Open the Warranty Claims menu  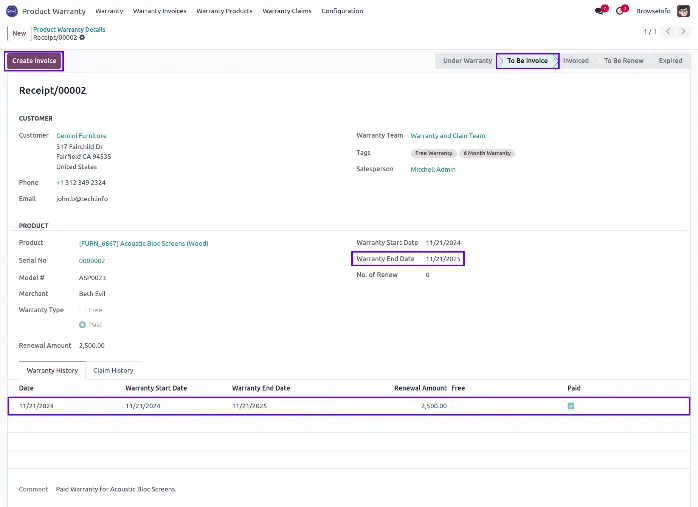click(287, 10)
